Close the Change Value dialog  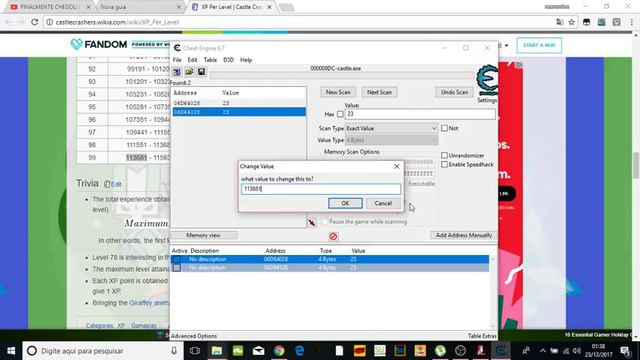click(396, 166)
